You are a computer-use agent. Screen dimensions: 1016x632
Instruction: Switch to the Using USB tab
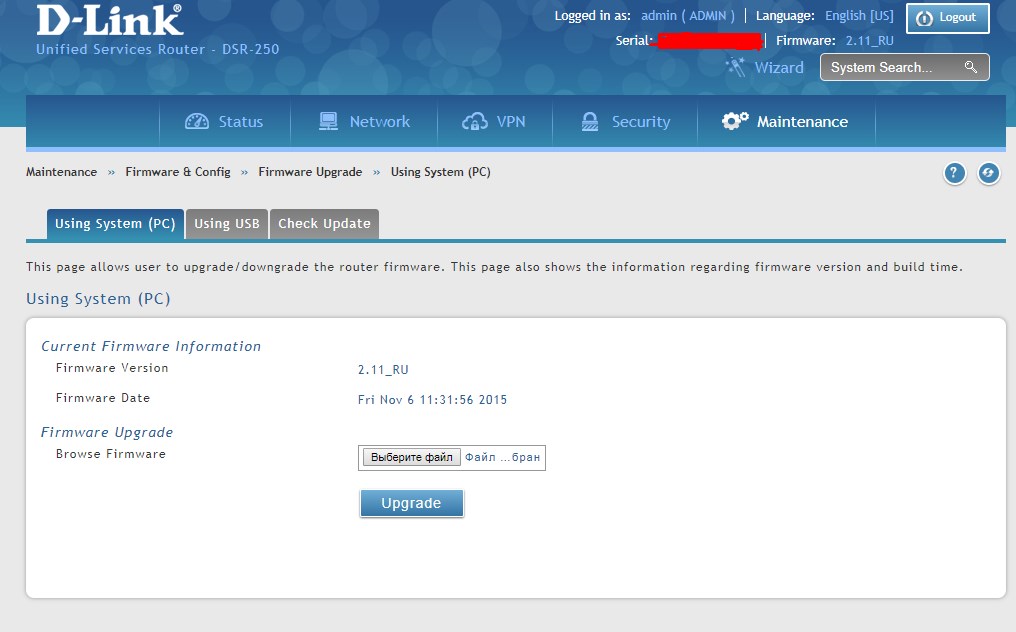point(227,224)
